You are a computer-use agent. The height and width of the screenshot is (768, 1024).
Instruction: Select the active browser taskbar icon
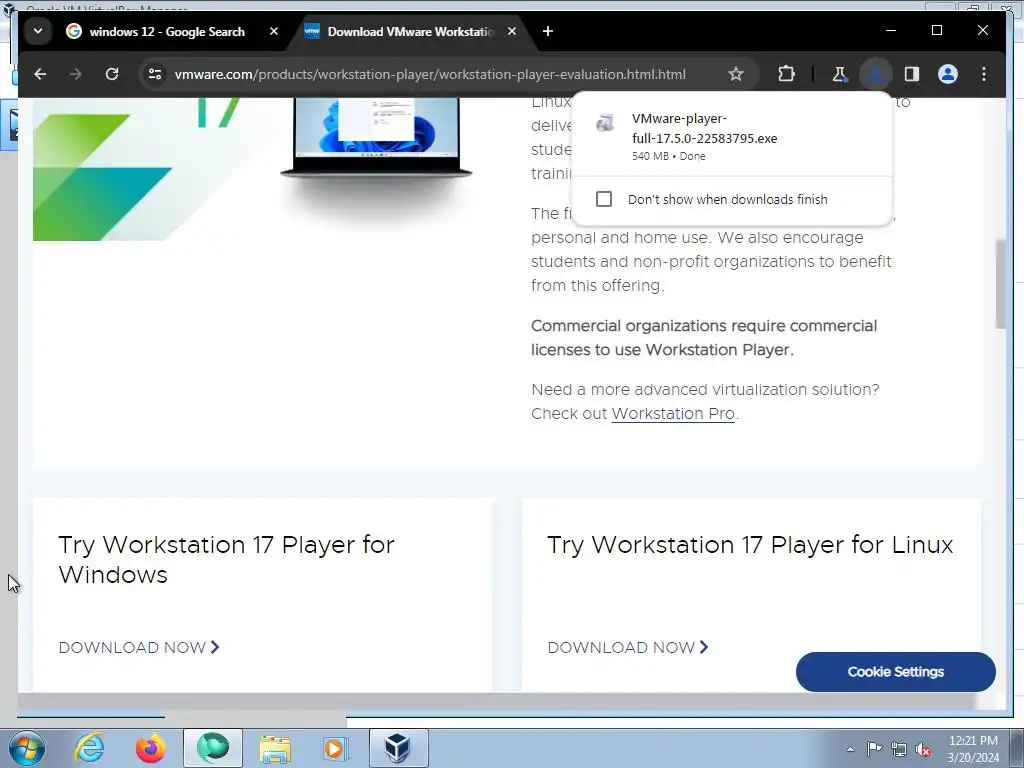213,748
